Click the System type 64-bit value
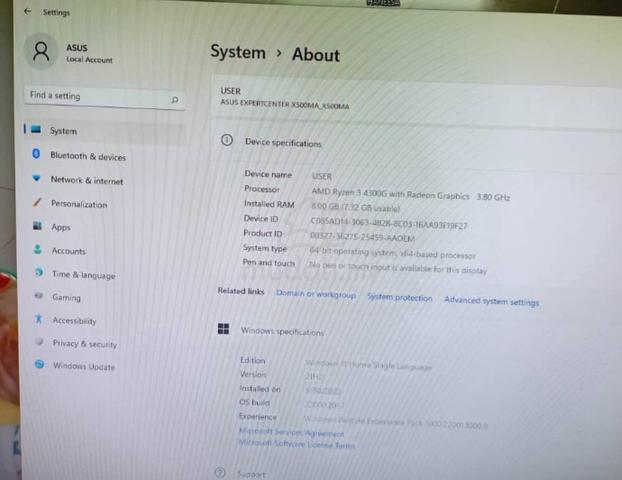 (x=392, y=253)
